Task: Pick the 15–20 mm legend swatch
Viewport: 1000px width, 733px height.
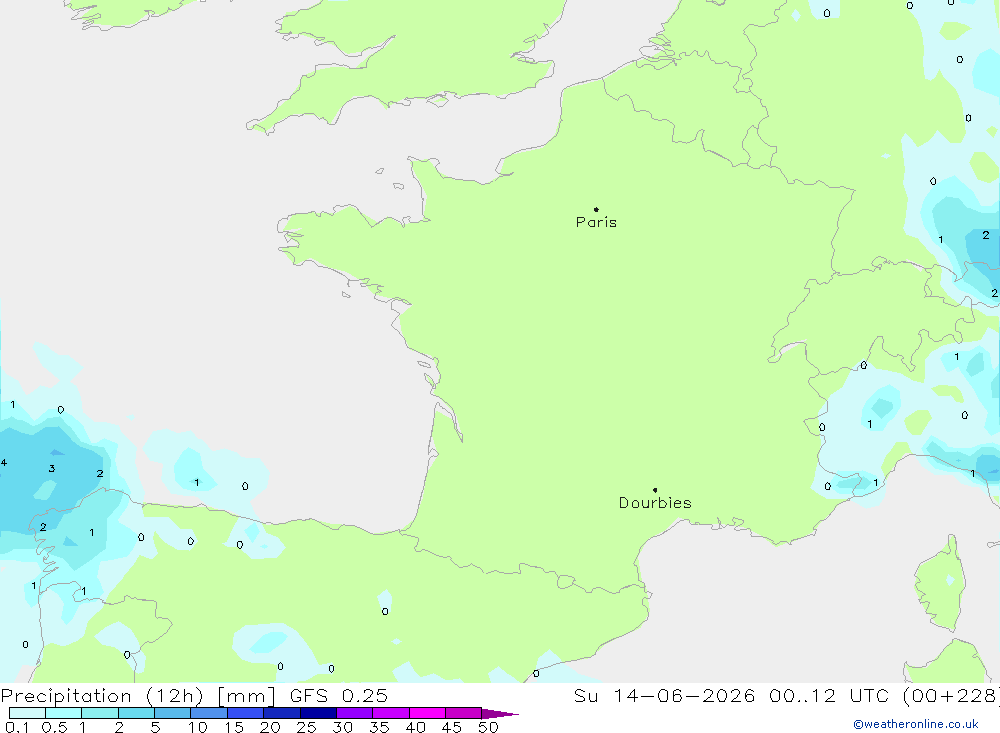Action: 246,713
